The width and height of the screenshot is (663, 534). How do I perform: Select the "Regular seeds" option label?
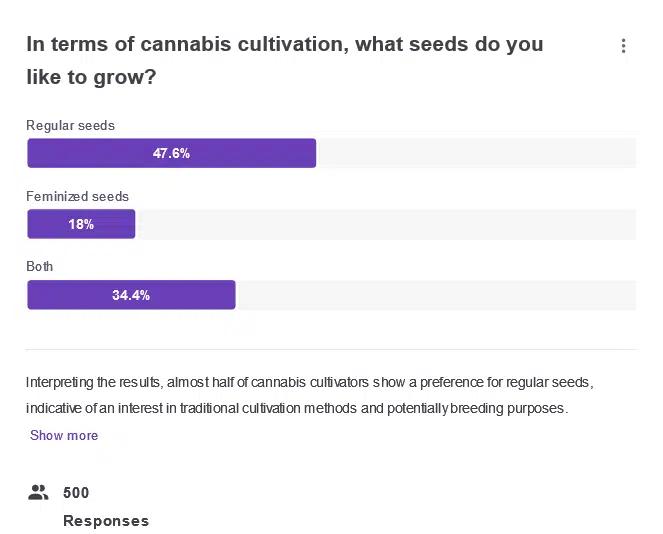(70, 126)
